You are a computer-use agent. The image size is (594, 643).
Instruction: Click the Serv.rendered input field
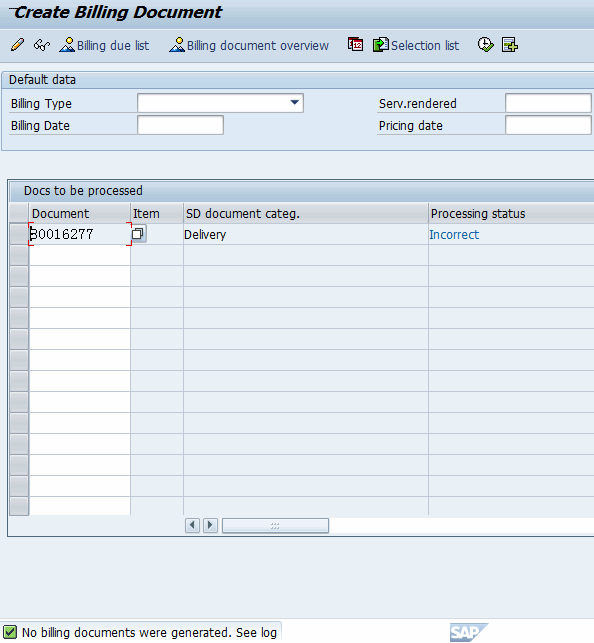tap(548, 103)
